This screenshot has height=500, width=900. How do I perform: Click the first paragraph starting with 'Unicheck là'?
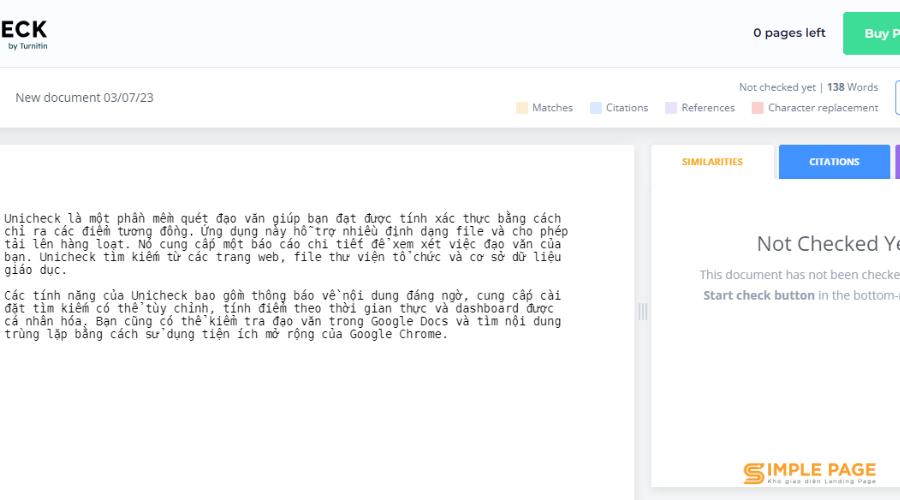[x=286, y=244]
